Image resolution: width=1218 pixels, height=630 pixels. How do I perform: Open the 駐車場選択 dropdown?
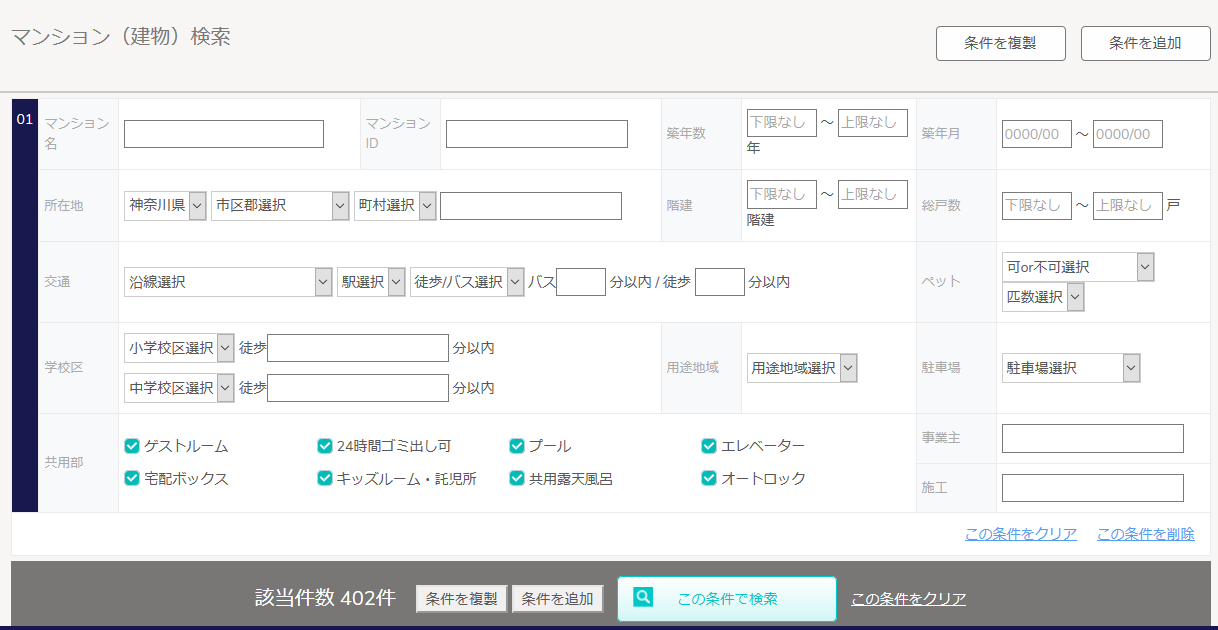tap(1071, 368)
